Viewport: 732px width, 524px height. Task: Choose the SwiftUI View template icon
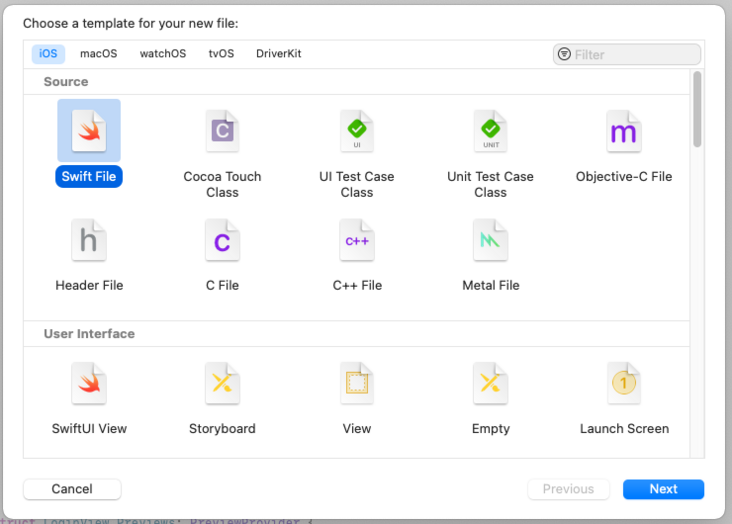tap(89, 383)
